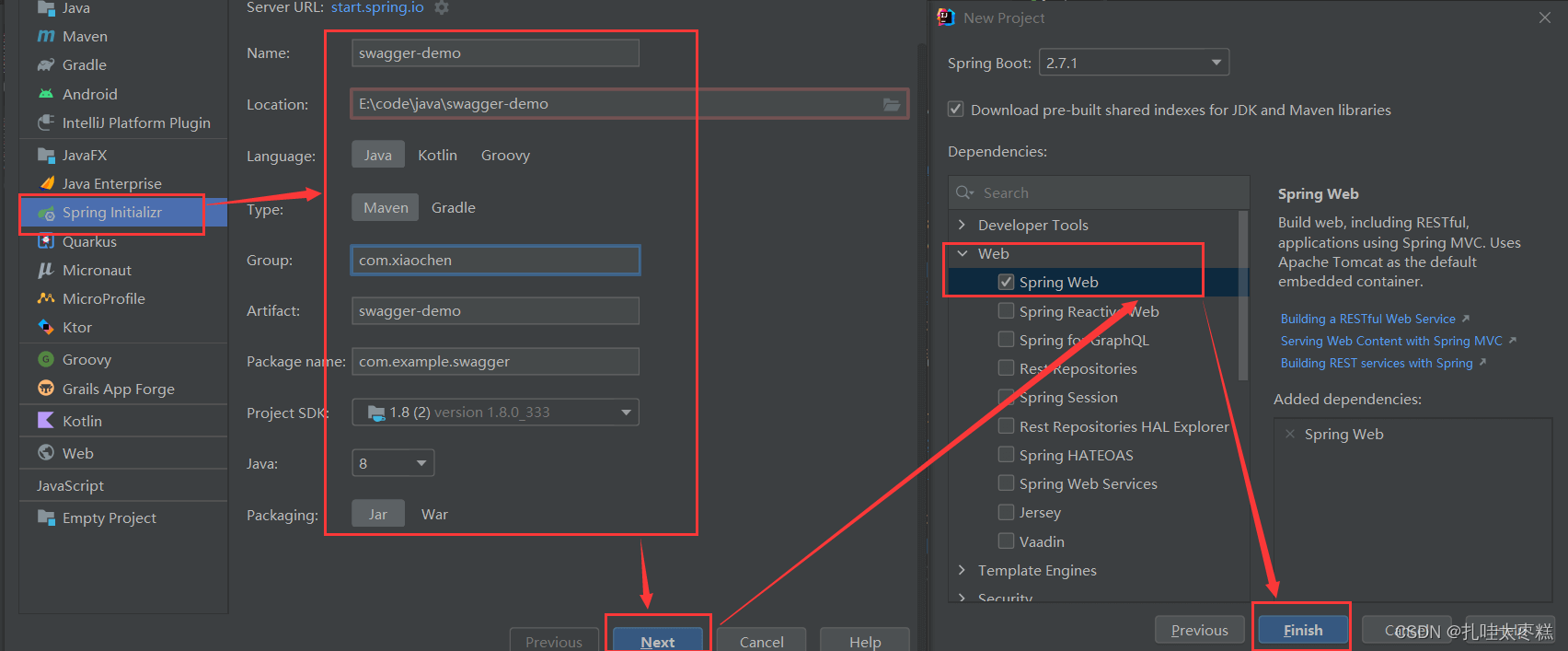
Task: Expand the Developer Tools category
Action: point(962,225)
